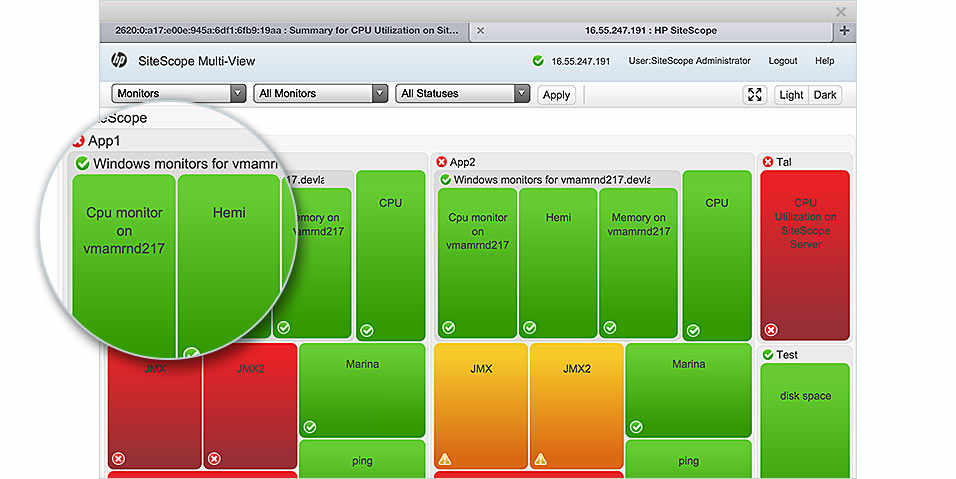Close the Summary for CPU Utilization tab
The image size is (956, 479).
coord(480,30)
